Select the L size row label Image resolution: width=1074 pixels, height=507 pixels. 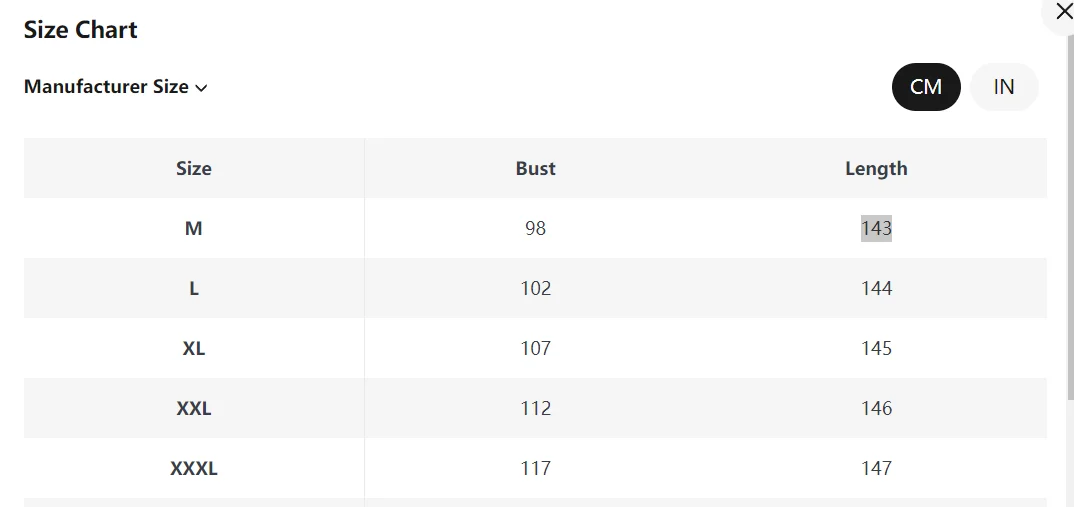(194, 288)
